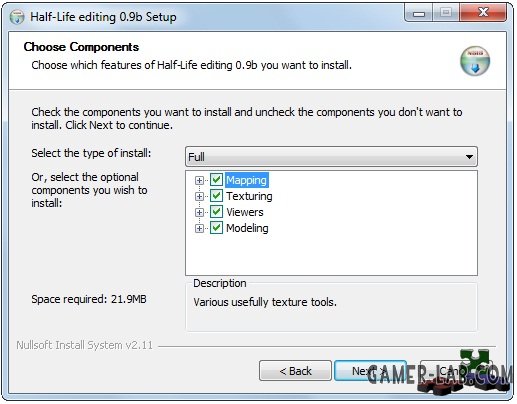Continue with the Next button
Screen dimensions: 517x404
[370, 371]
